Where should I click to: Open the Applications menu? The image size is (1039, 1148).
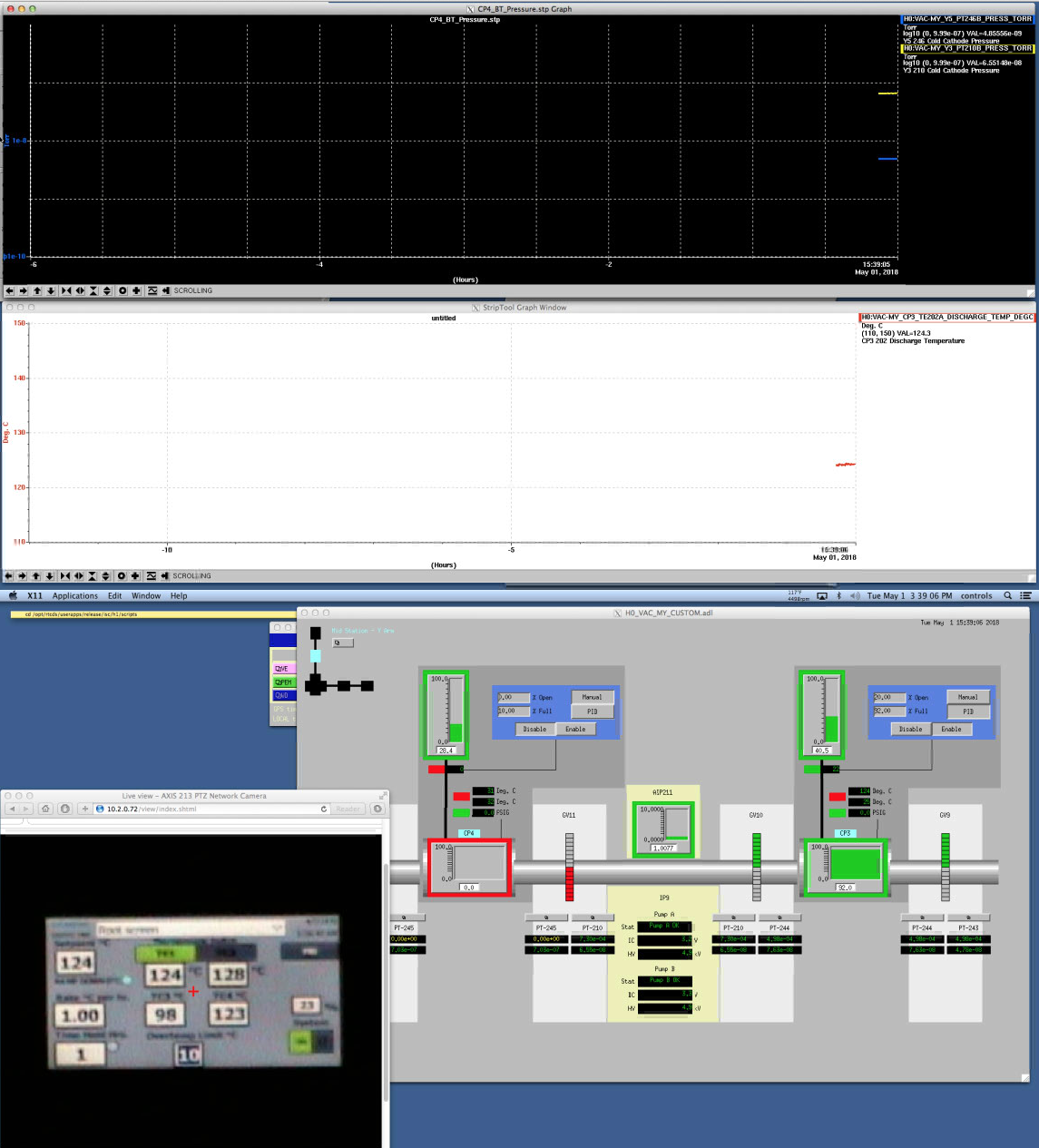[x=75, y=596]
